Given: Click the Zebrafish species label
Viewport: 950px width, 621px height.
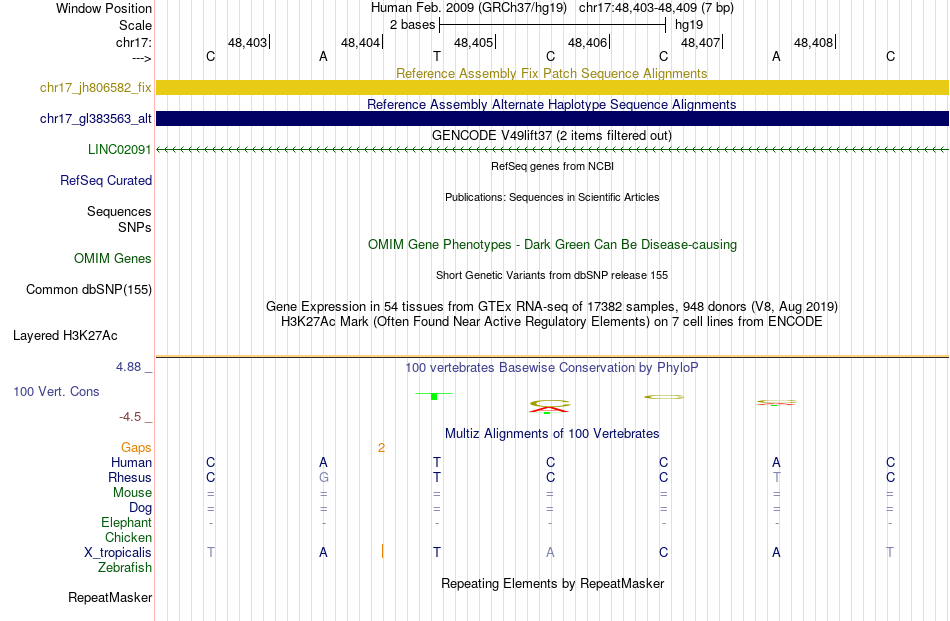Looking at the screenshot, I should [x=125, y=568].
